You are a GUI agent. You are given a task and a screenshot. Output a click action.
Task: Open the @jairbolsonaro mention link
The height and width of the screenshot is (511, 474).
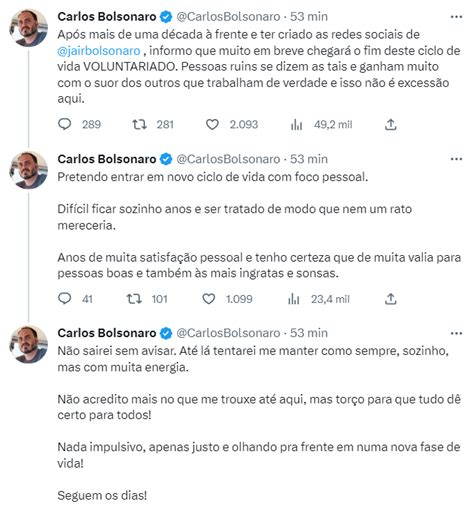(99, 51)
